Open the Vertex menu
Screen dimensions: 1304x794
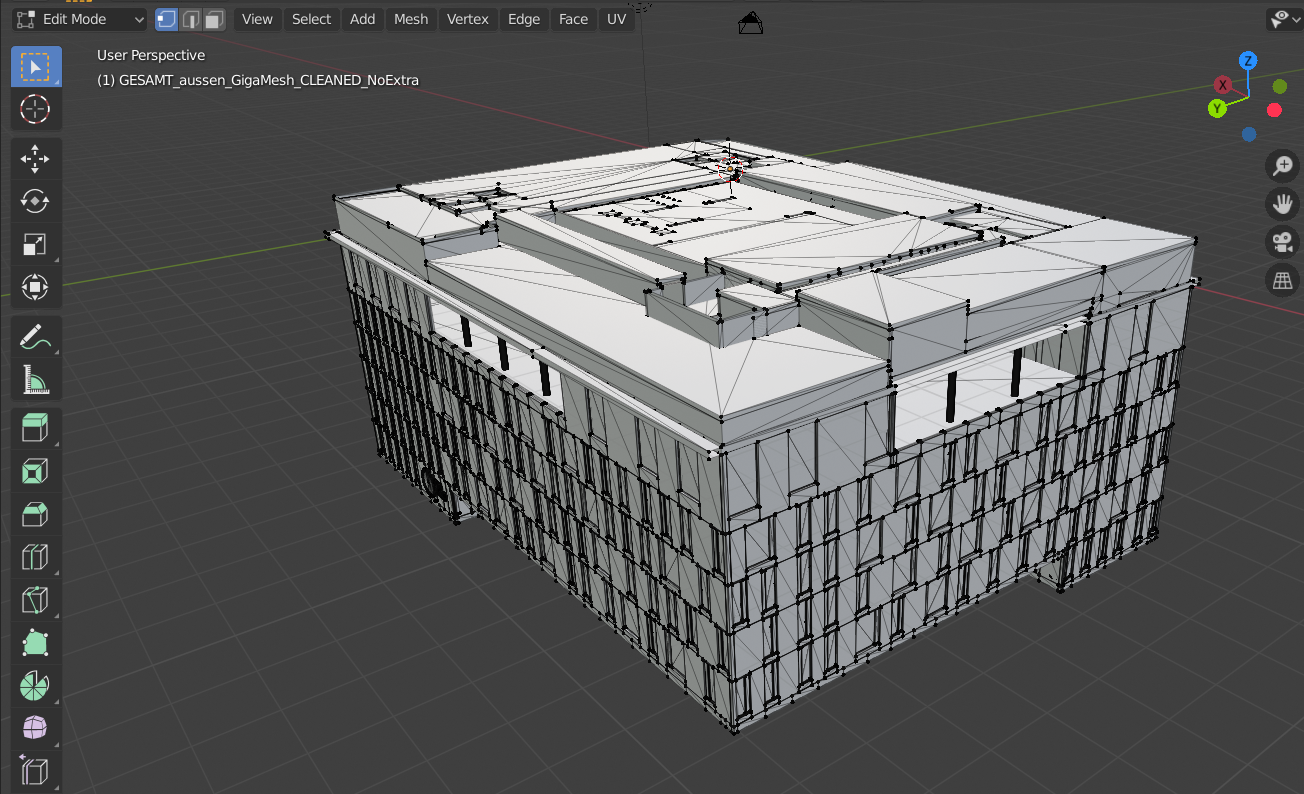468,19
